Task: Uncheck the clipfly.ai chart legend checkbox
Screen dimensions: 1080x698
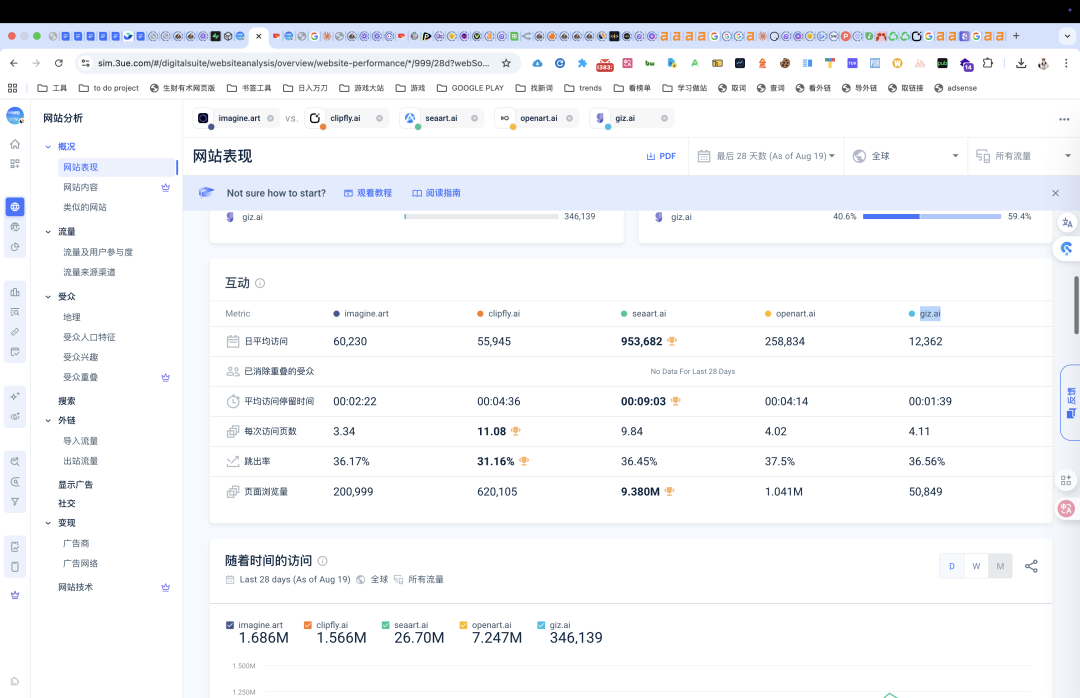Action: pyautogui.click(x=308, y=625)
